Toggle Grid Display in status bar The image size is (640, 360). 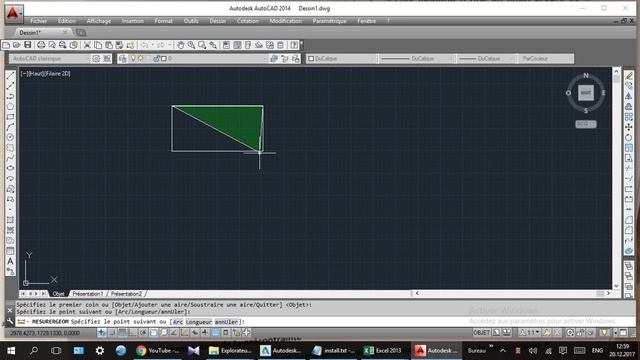tap(122, 333)
